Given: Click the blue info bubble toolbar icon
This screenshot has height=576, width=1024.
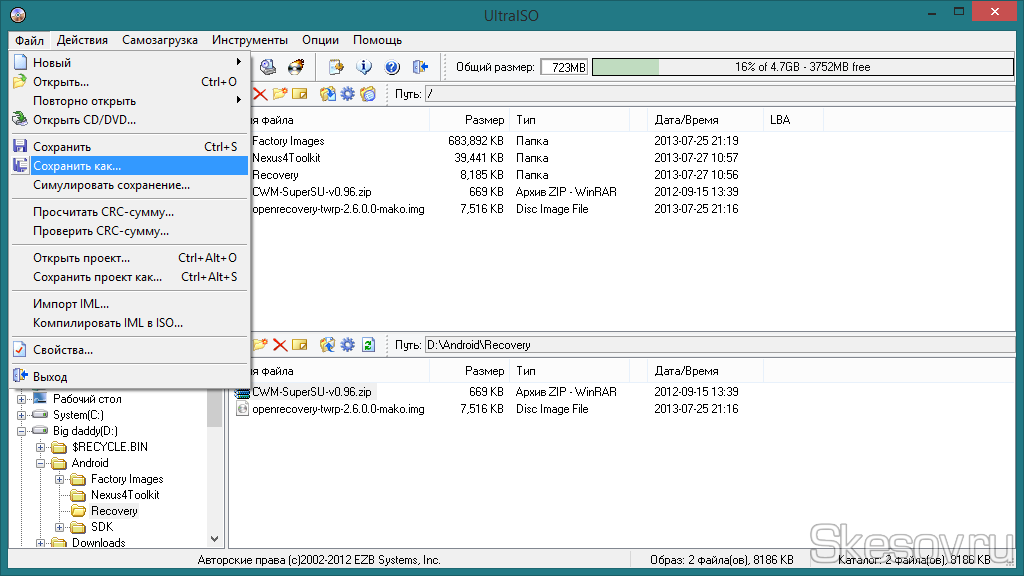Looking at the screenshot, I should (x=364, y=67).
